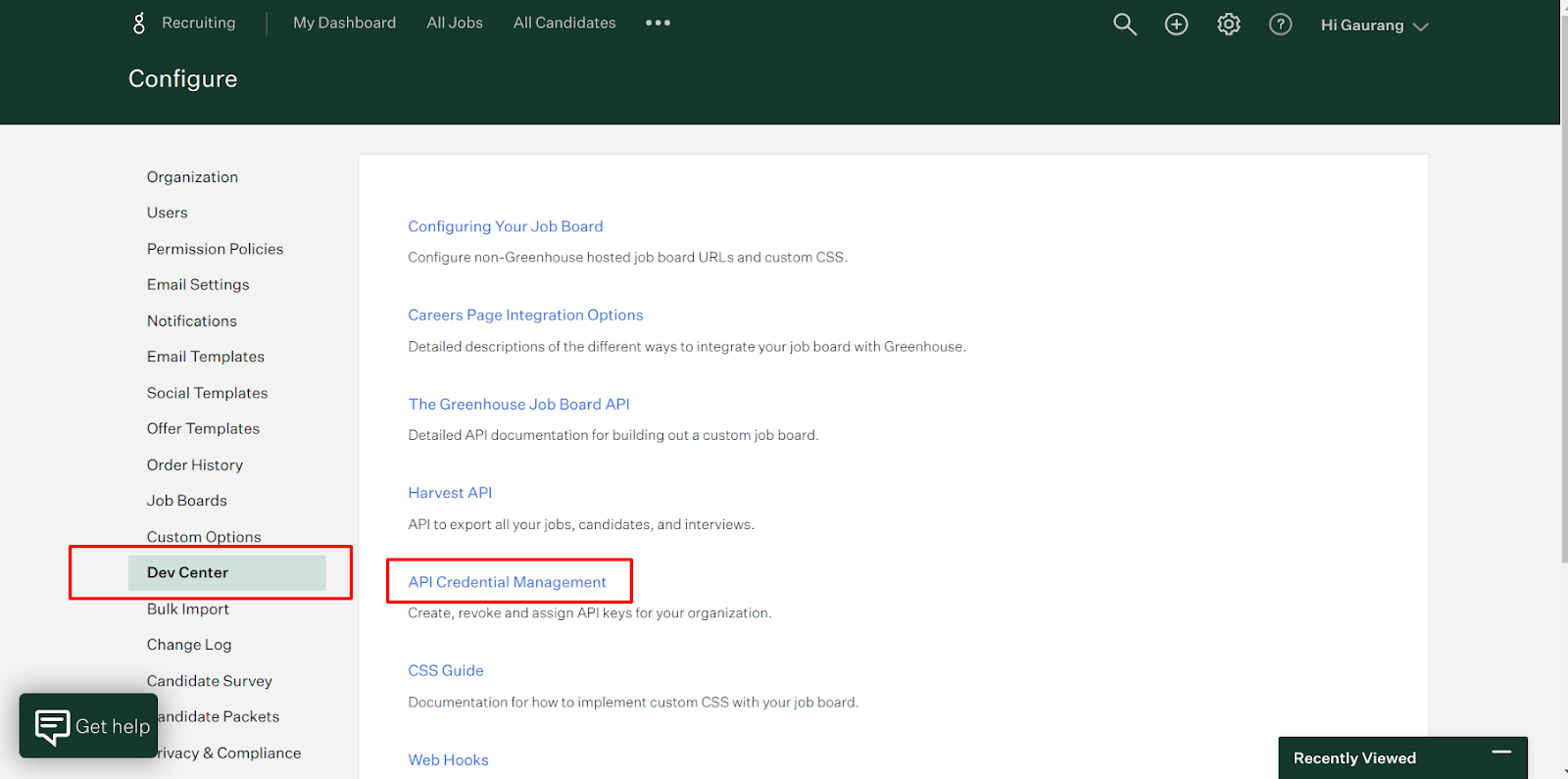Expand the Hi Gaurang user dropdown

coord(1374,25)
